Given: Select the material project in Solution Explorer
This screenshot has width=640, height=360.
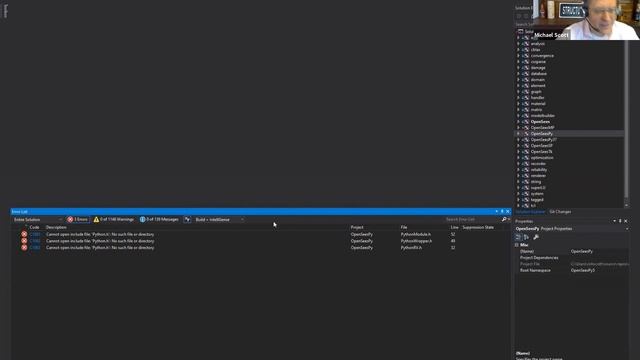Looking at the screenshot, I should (538, 104).
